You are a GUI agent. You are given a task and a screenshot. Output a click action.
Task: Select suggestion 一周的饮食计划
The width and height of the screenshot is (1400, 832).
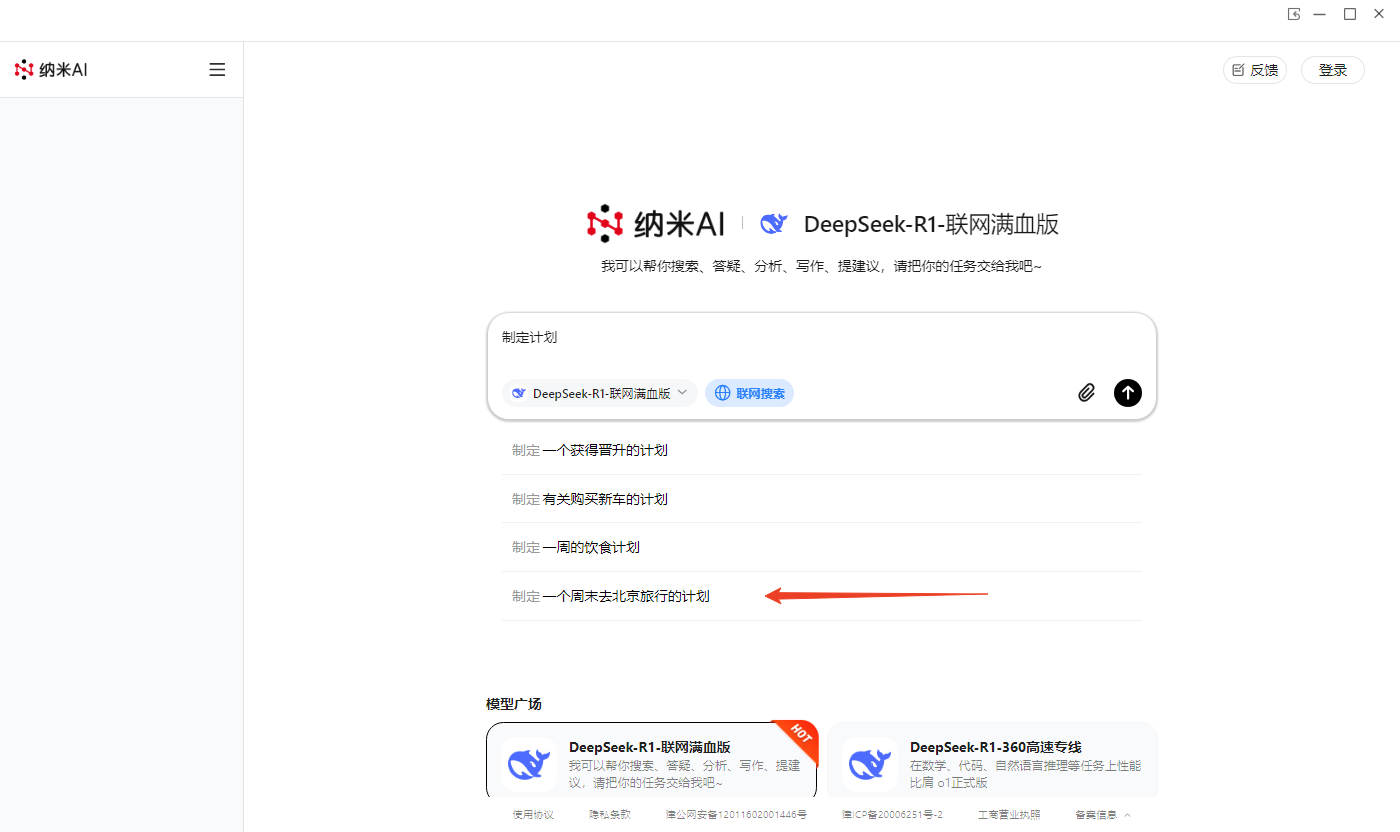821,547
